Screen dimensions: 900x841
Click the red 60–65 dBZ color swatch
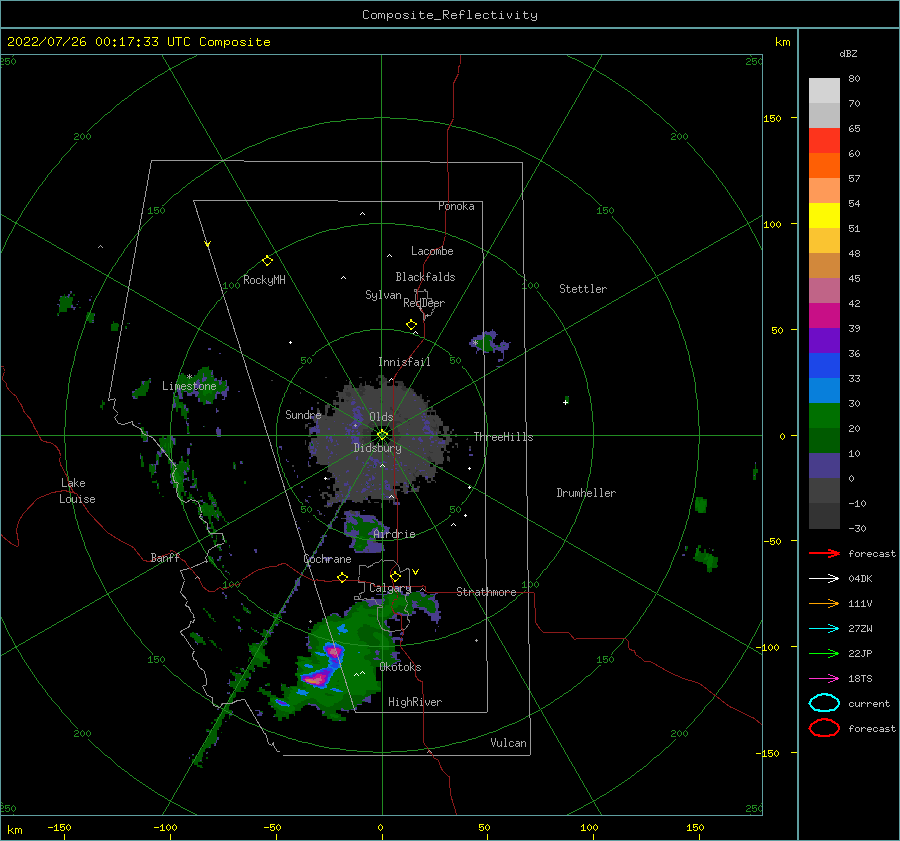click(824, 141)
